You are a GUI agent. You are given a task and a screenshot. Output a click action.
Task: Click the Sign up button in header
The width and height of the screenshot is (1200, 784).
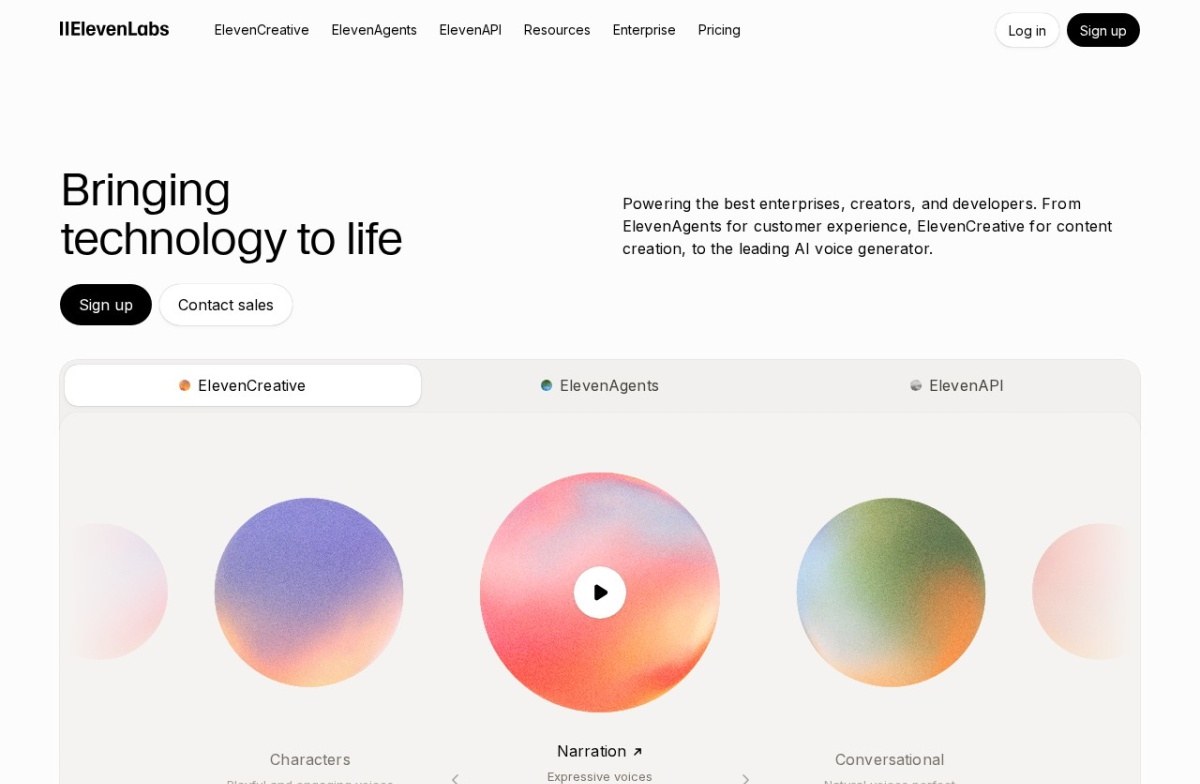coord(1103,30)
